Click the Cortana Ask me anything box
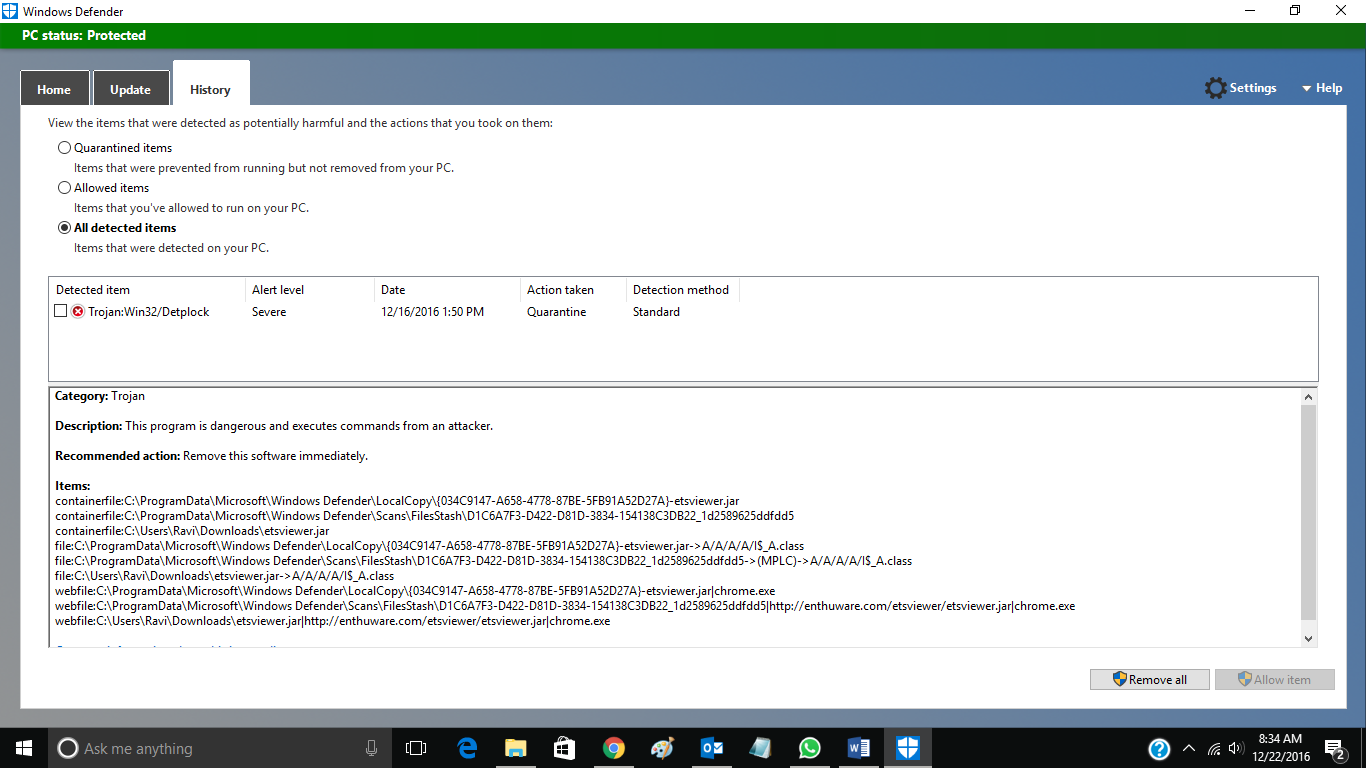Screen dimensions: 1366x768 pos(220,748)
